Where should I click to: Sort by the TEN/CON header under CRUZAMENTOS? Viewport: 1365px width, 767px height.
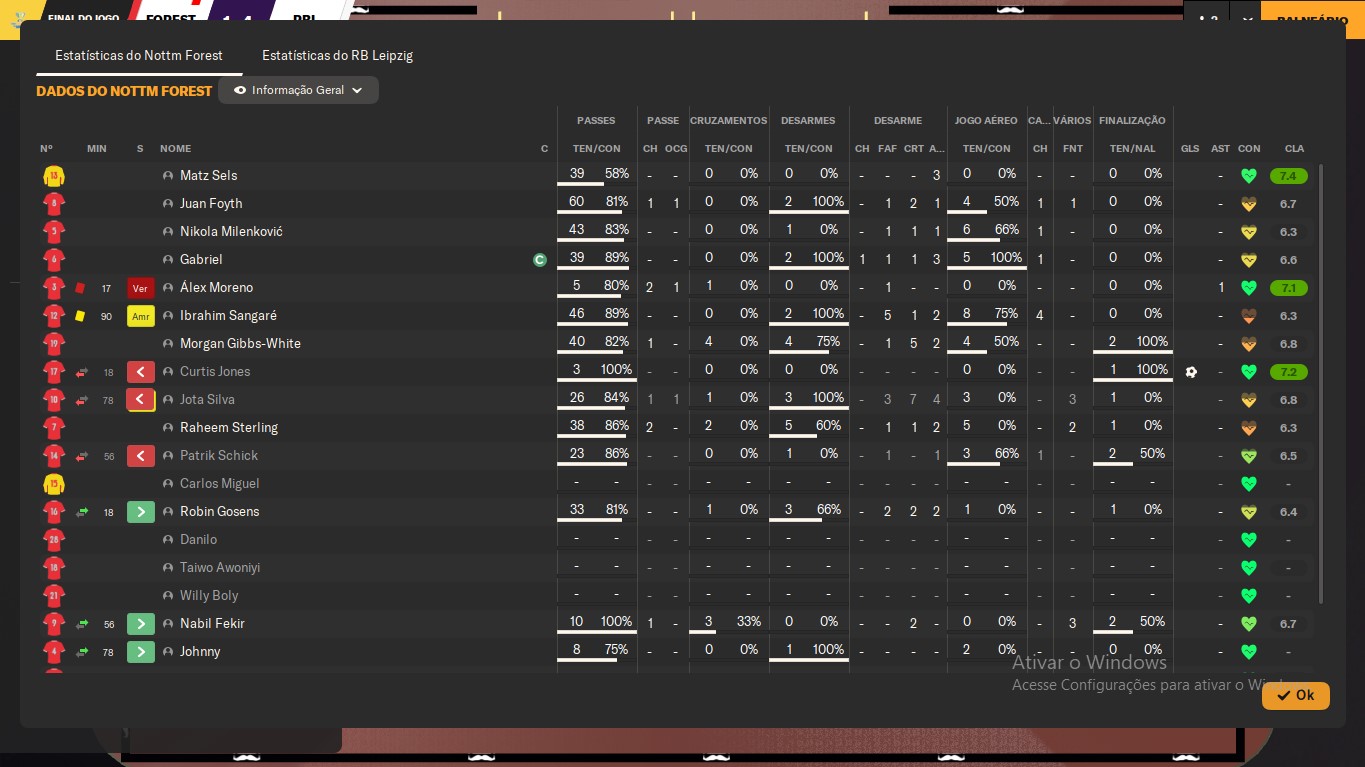pos(729,149)
